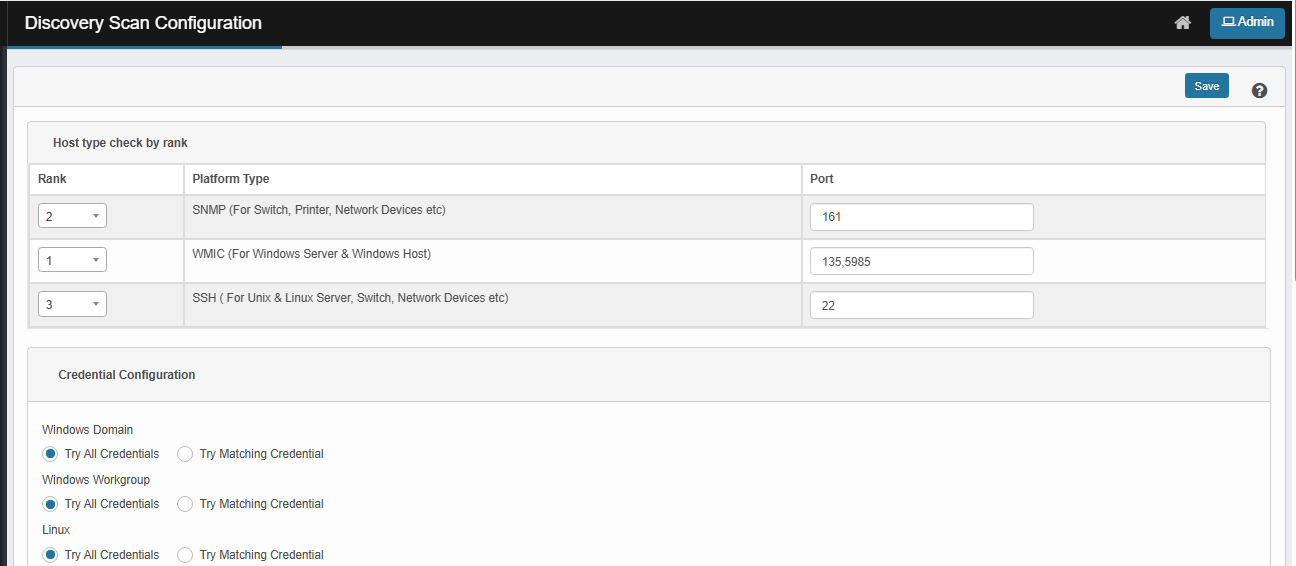Image resolution: width=1296 pixels, height=566 pixels.
Task: Open the SNMP rank dropdown
Action: coord(72,217)
